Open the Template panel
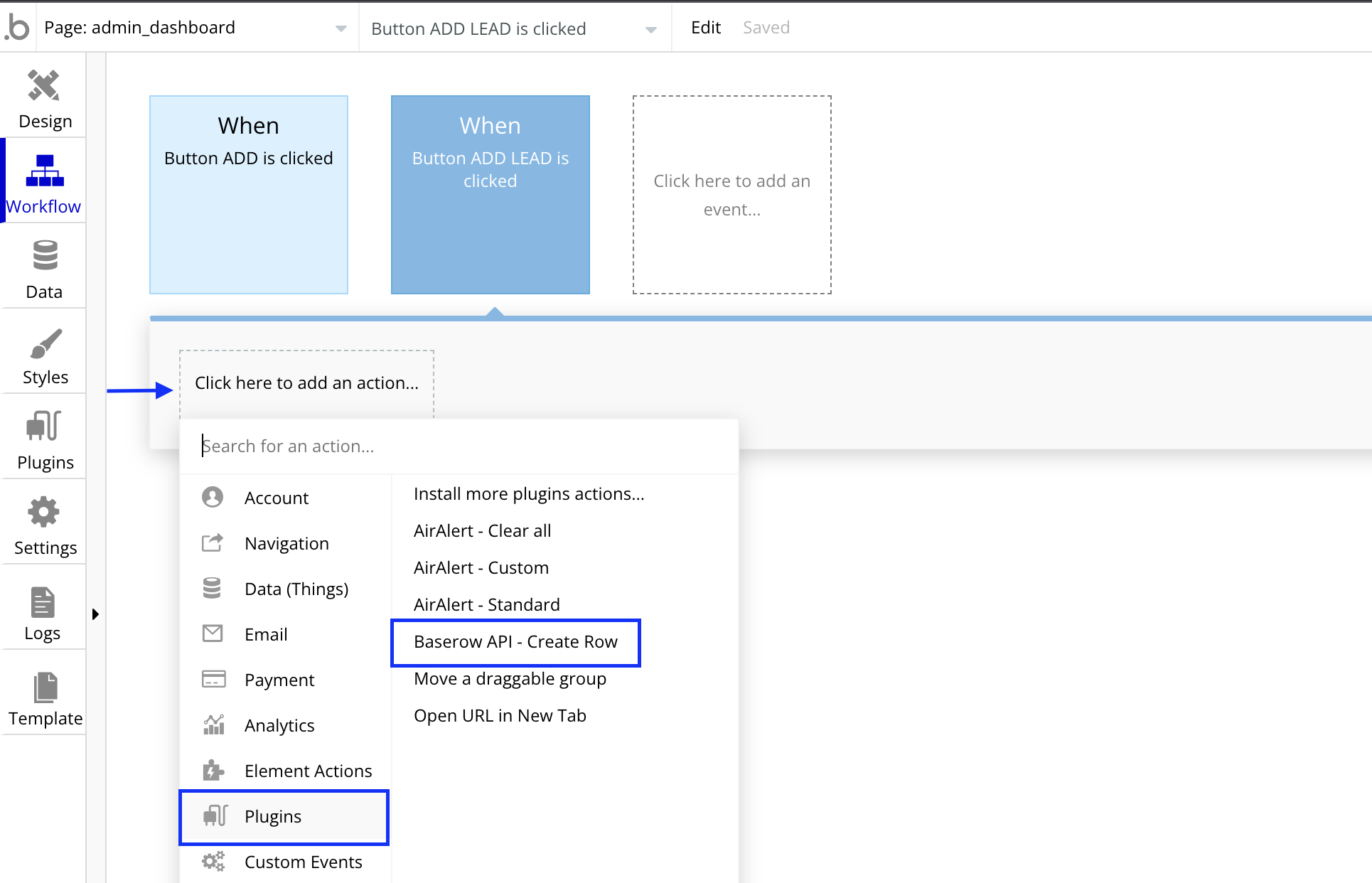 44,695
